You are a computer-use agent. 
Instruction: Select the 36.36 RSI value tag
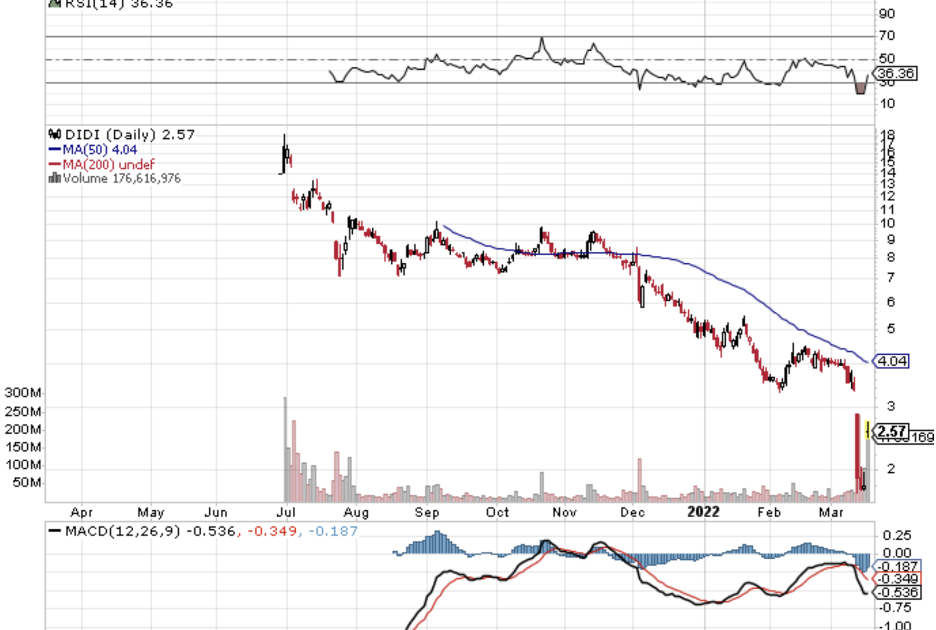pyautogui.click(x=891, y=73)
